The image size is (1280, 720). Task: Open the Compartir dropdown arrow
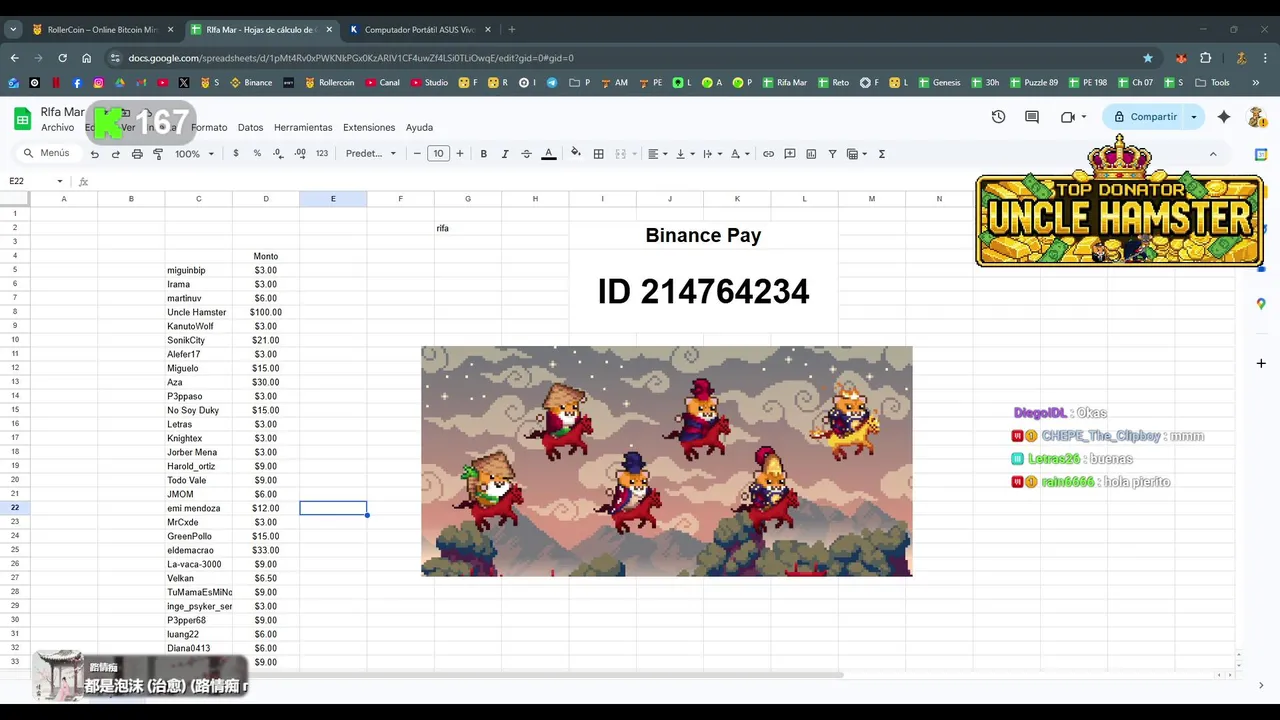pyautogui.click(x=1194, y=117)
